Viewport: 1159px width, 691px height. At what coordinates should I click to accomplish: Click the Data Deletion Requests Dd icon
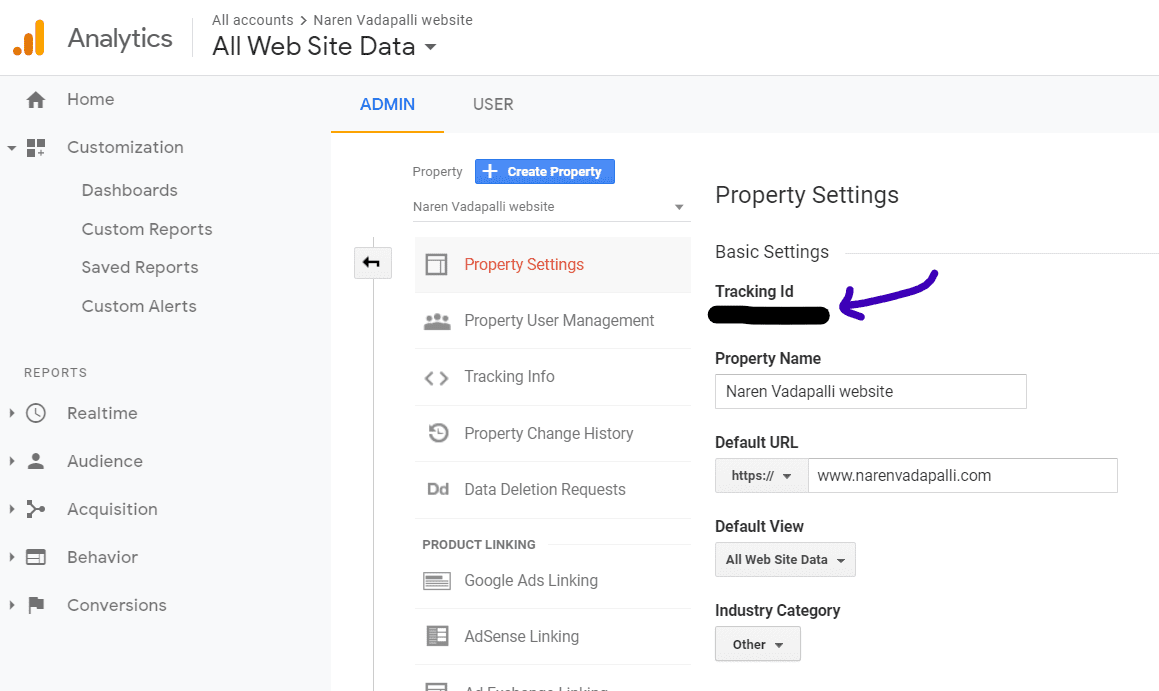pyautogui.click(x=438, y=489)
